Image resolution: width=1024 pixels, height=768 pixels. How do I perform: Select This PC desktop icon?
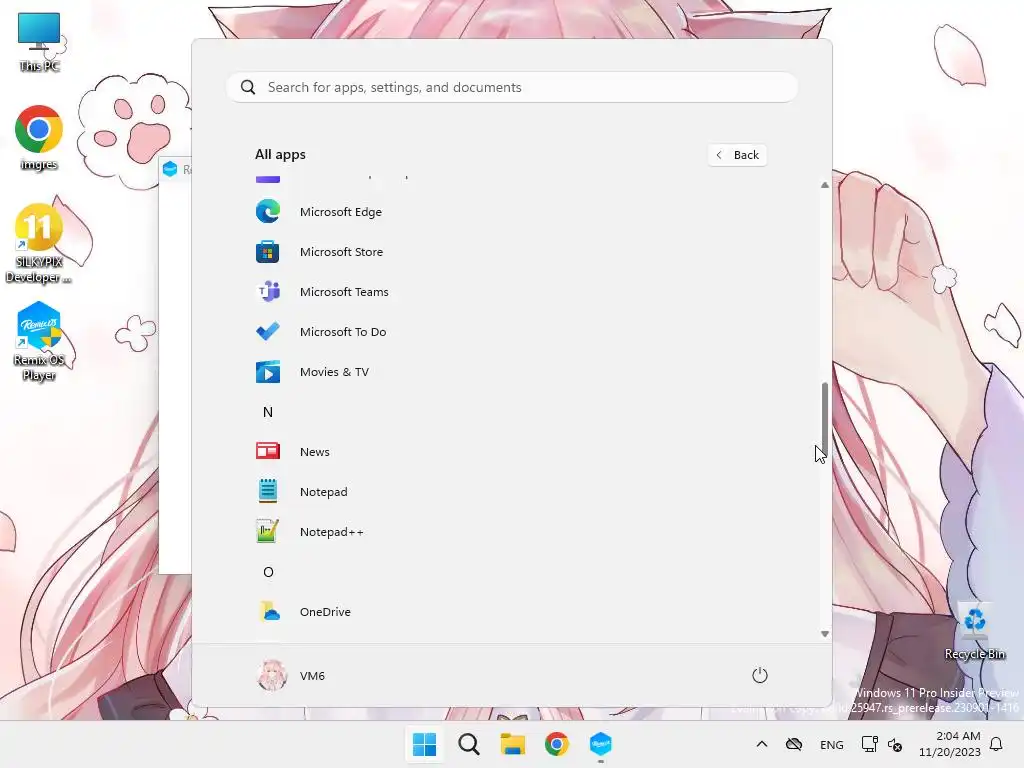pyautogui.click(x=39, y=42)
